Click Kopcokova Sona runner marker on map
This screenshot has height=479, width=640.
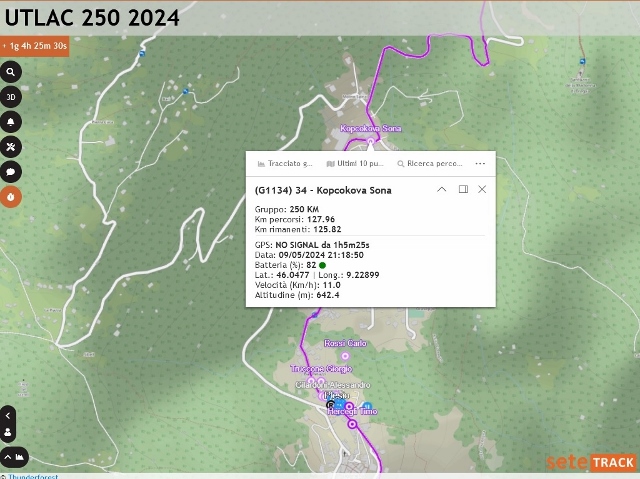coord(371,141)
